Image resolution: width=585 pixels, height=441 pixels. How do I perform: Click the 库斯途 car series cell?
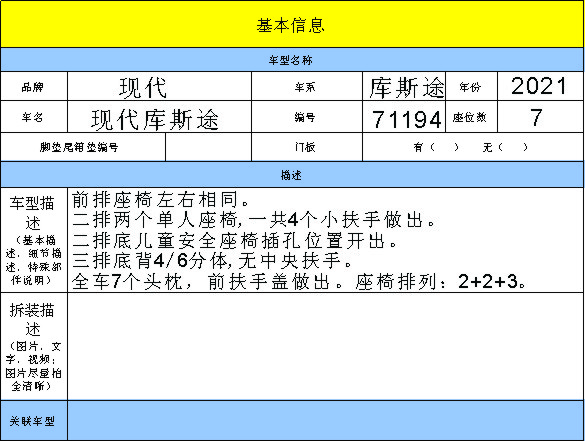tap(404, 86)
